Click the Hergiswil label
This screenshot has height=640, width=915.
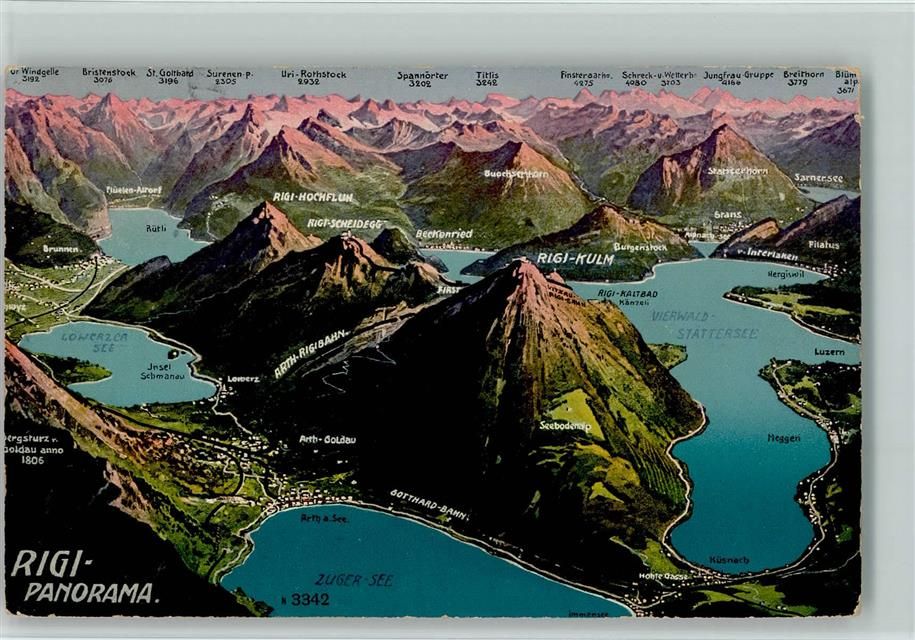click(787, 273)
